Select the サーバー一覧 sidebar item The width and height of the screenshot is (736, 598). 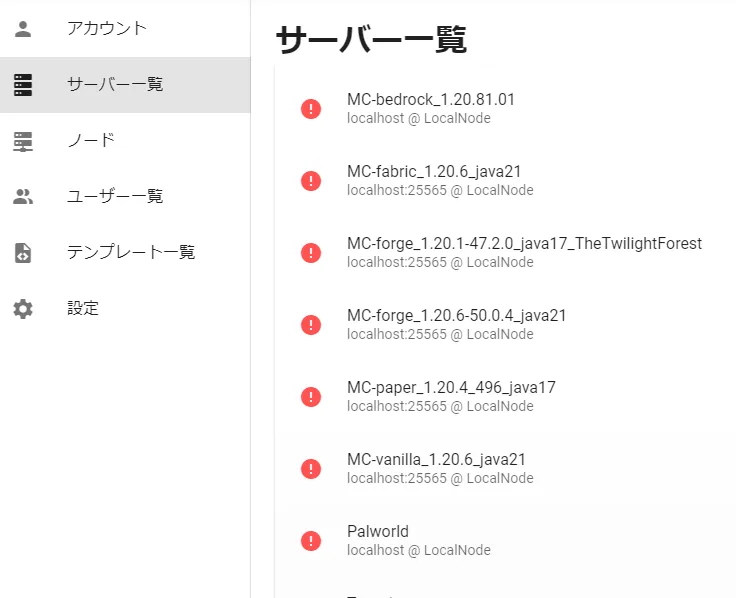[x=115, y=84]
